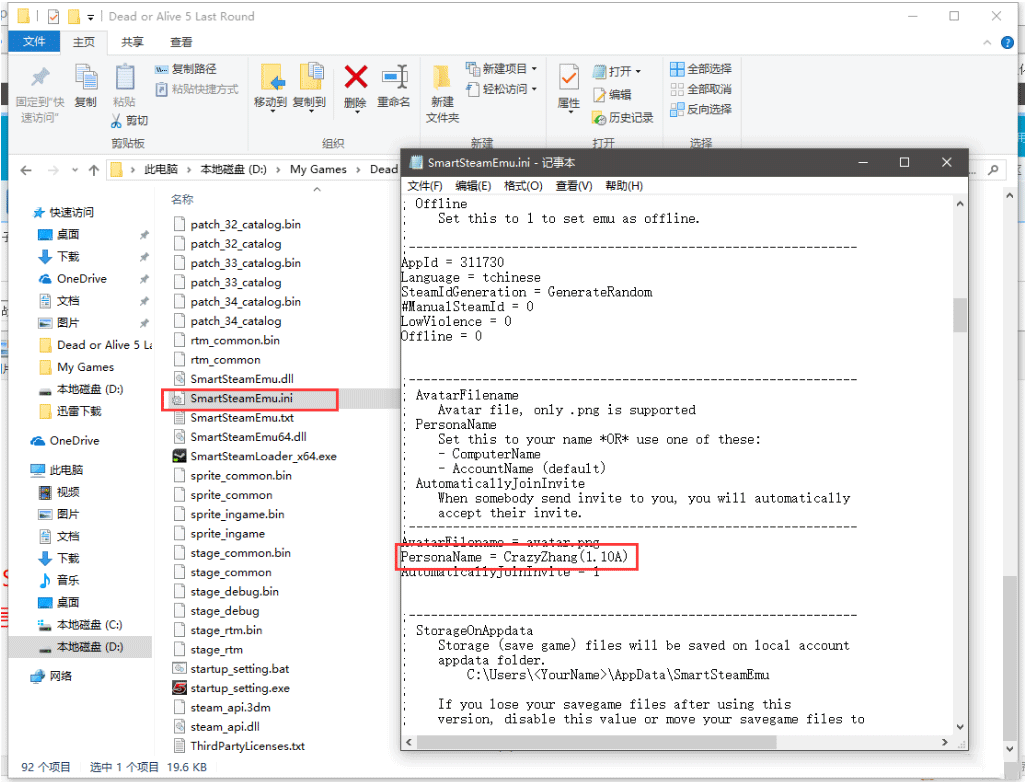Click Notepad vertical scrollbar thumb
1026x782 pixels.
click(x=960, y=315)
